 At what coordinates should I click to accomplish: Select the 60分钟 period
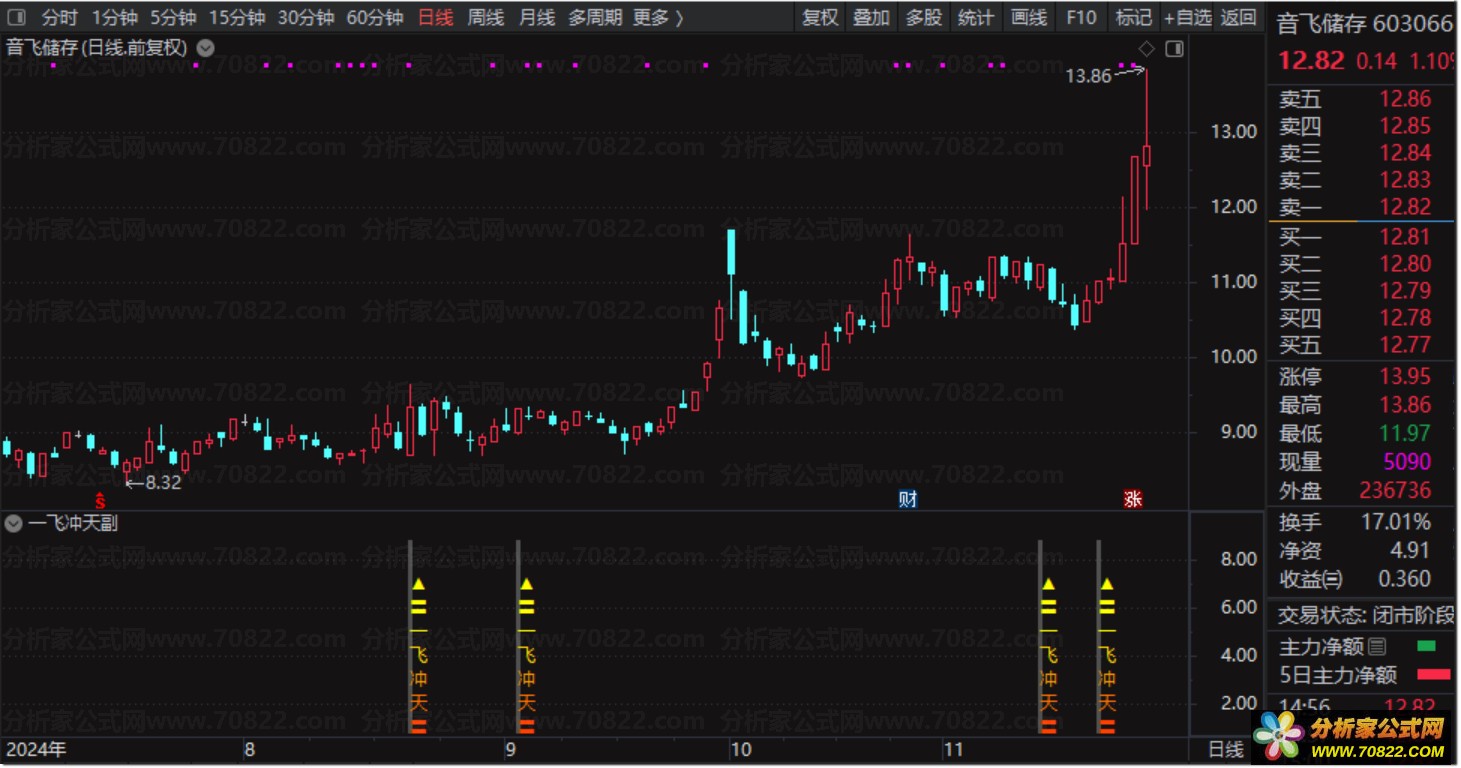coord(375,18)
